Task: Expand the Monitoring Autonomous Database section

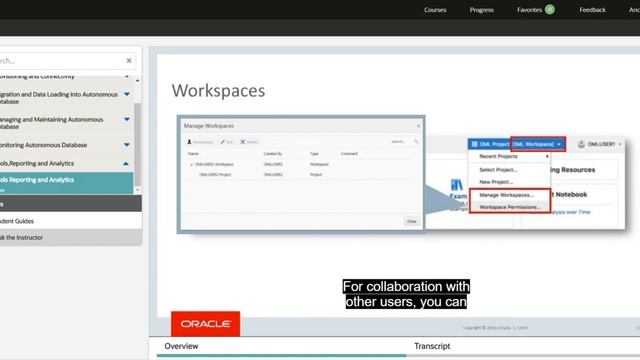Action: (127, 145)
